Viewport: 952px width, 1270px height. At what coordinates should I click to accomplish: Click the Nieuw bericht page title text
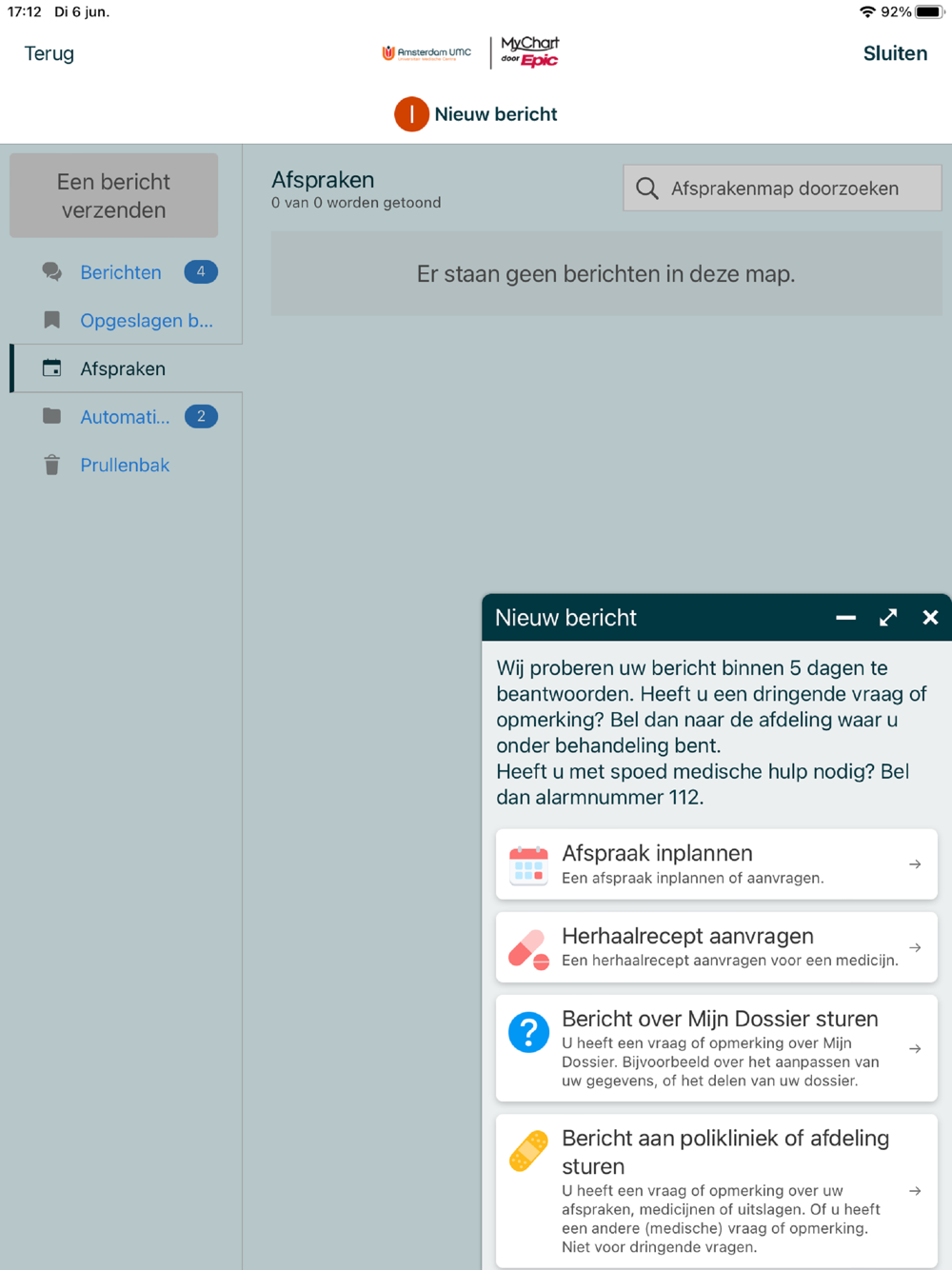pyautogui.click(x=496, y=114)
